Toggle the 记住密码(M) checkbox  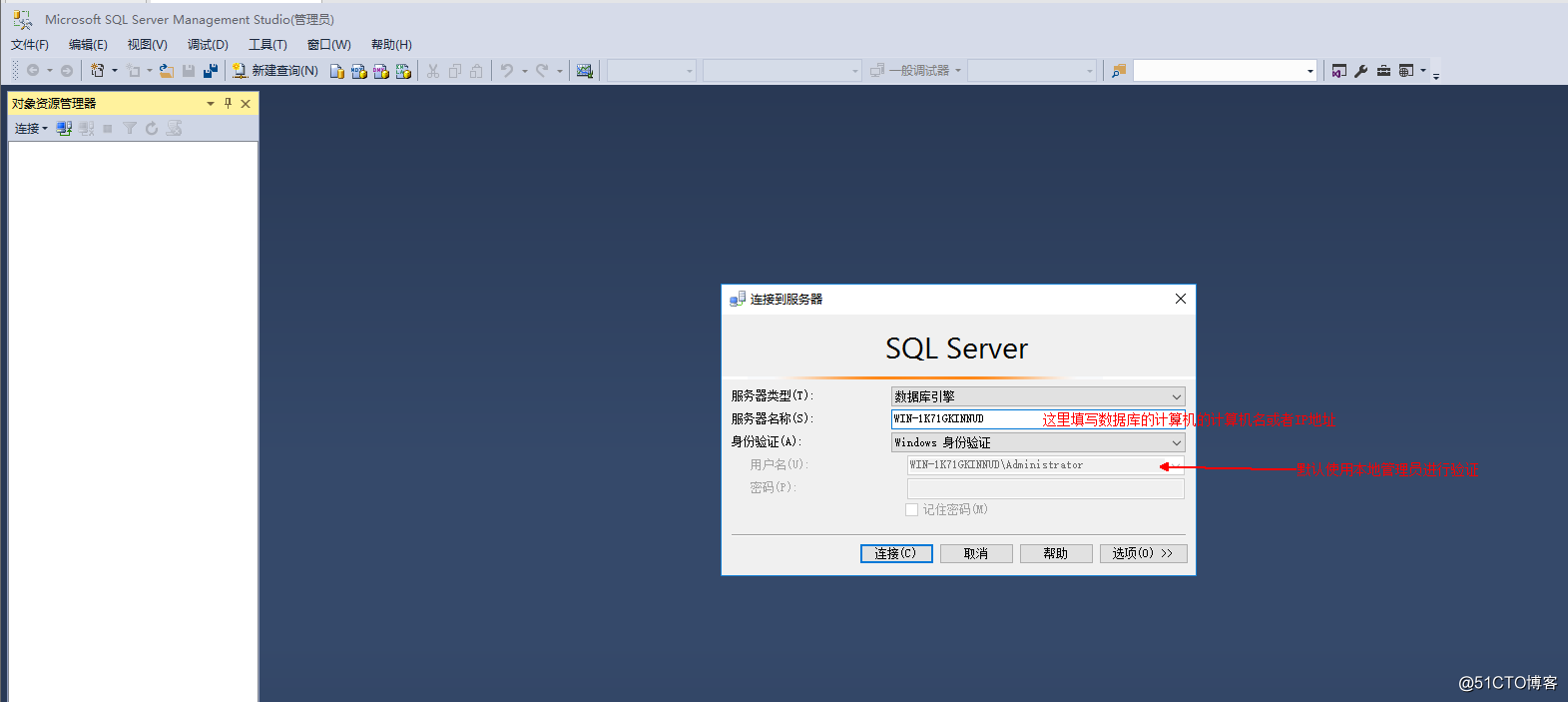pyautogui.click(x=911, y=510)
